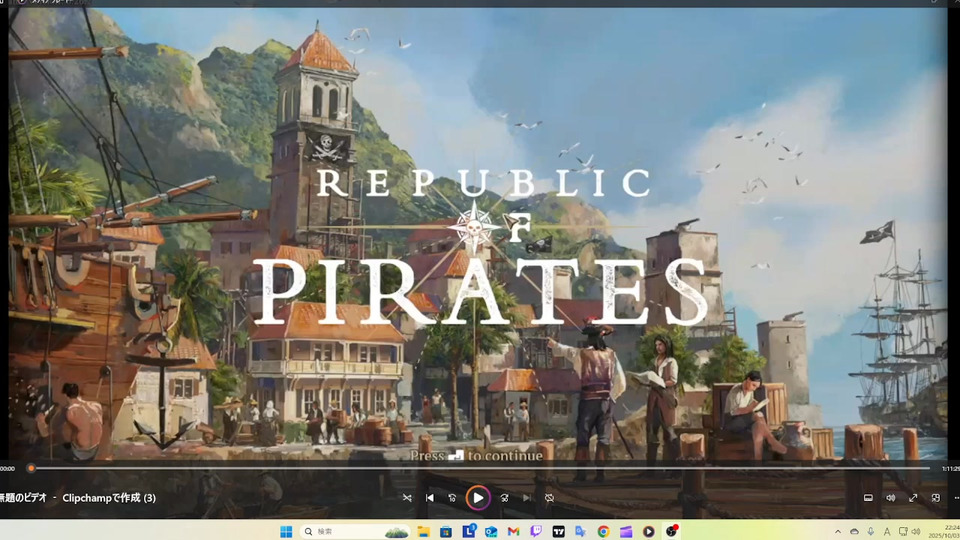Open Clipchamp from the taskbar

pyautogui.click(x=626, y=531)
